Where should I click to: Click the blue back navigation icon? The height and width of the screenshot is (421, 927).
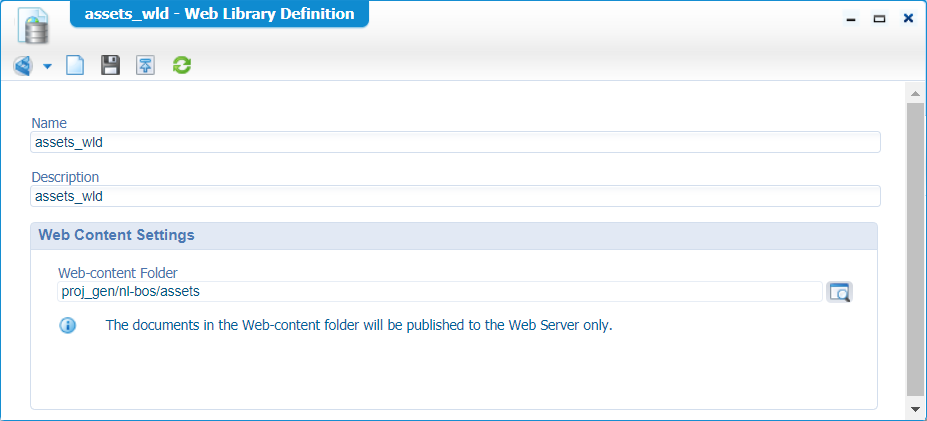23,66
